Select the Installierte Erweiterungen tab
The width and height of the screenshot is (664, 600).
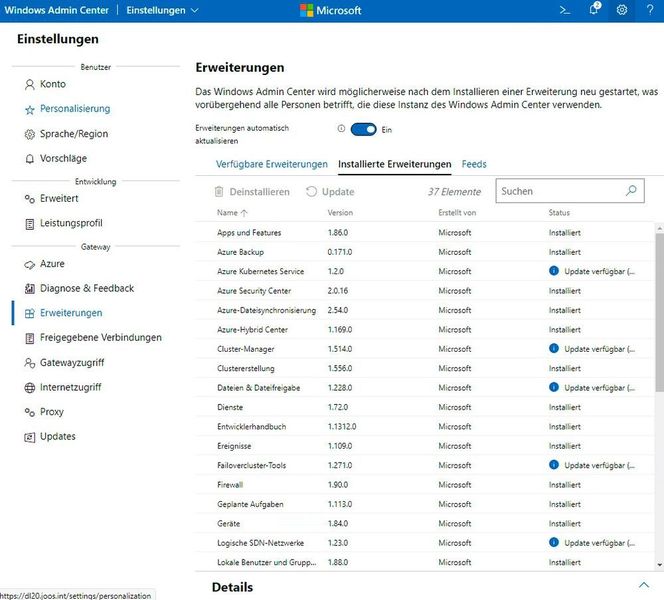[395, 164]
